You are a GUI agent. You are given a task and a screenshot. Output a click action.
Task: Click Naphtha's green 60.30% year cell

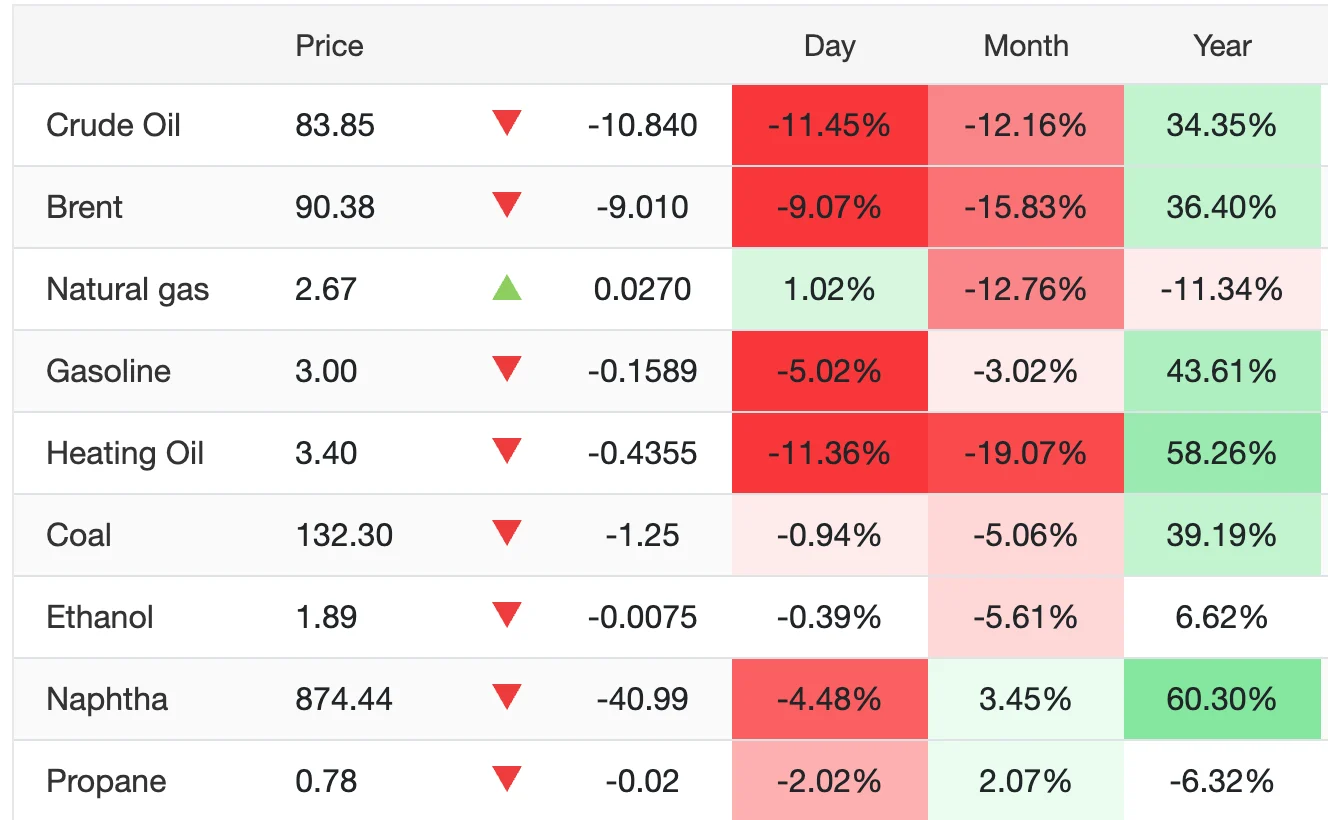(x=1221, y=699)
